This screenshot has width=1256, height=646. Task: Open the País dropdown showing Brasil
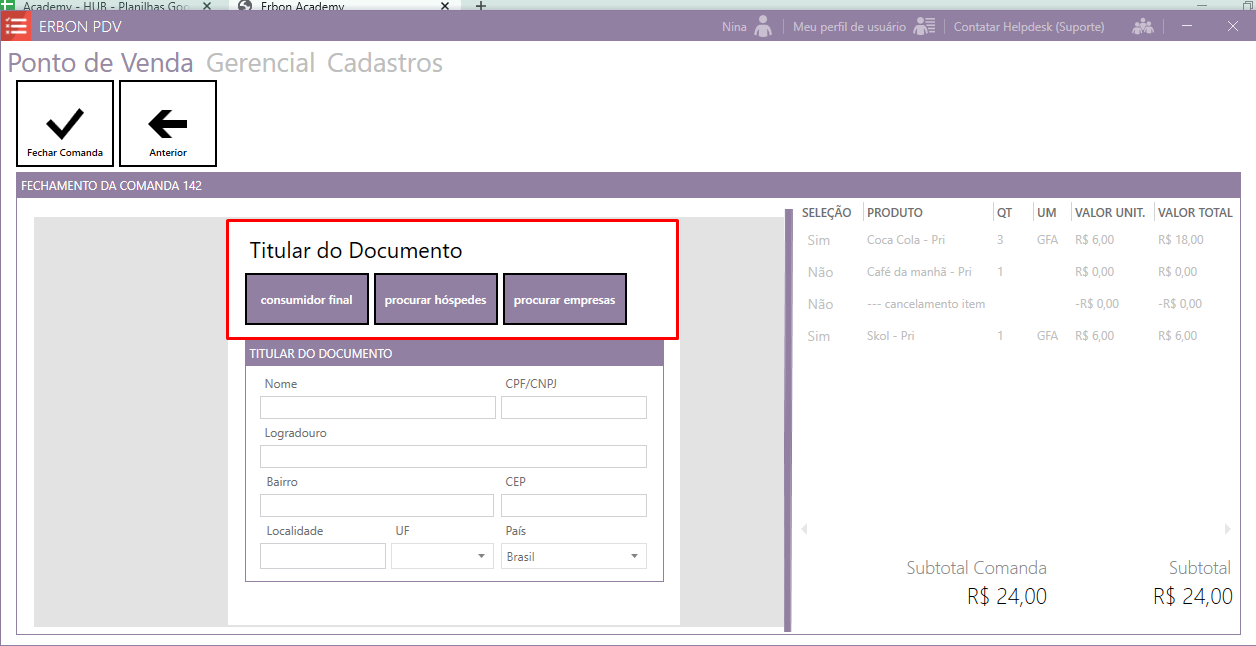pos(634,556)
